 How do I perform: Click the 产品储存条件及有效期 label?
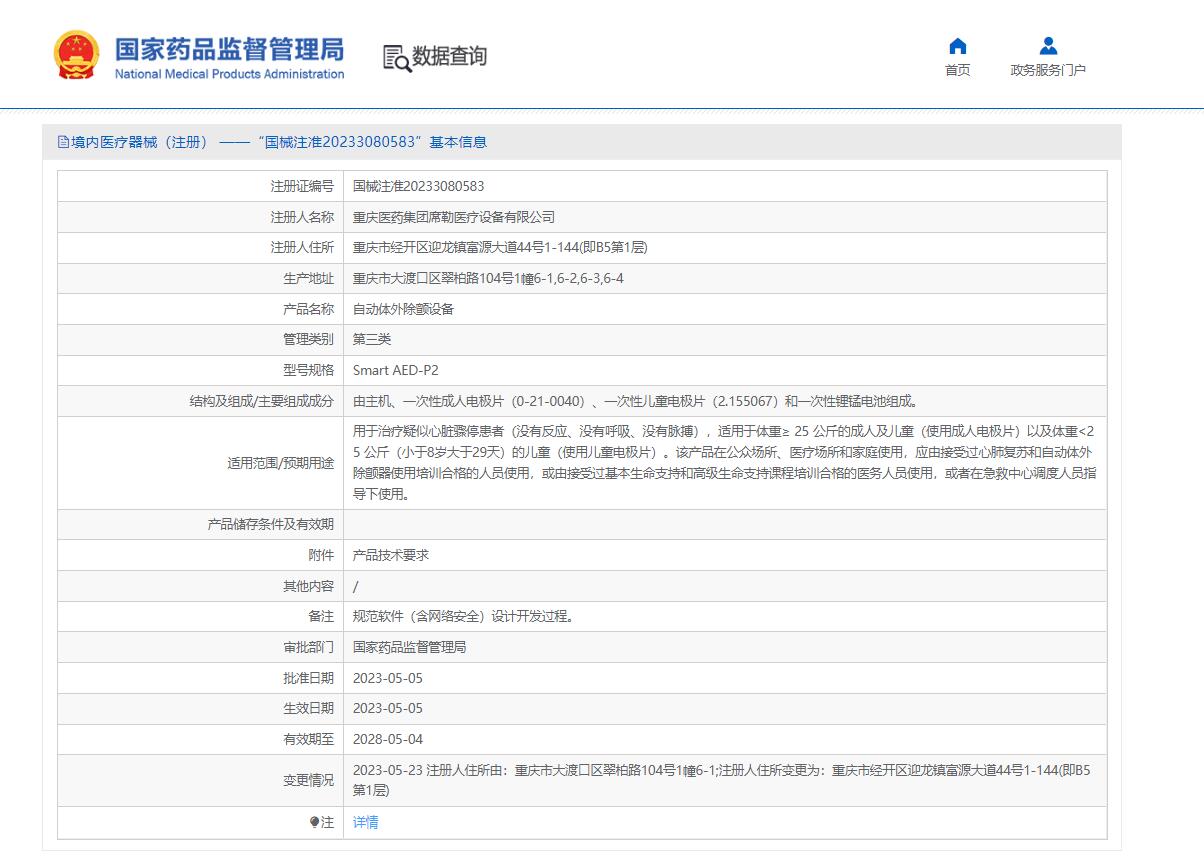[271, 524]
